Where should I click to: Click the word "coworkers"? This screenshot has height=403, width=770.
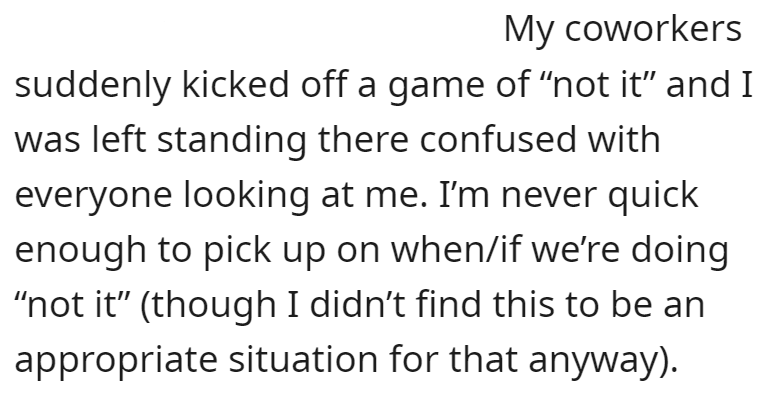[x=653, y=29]
